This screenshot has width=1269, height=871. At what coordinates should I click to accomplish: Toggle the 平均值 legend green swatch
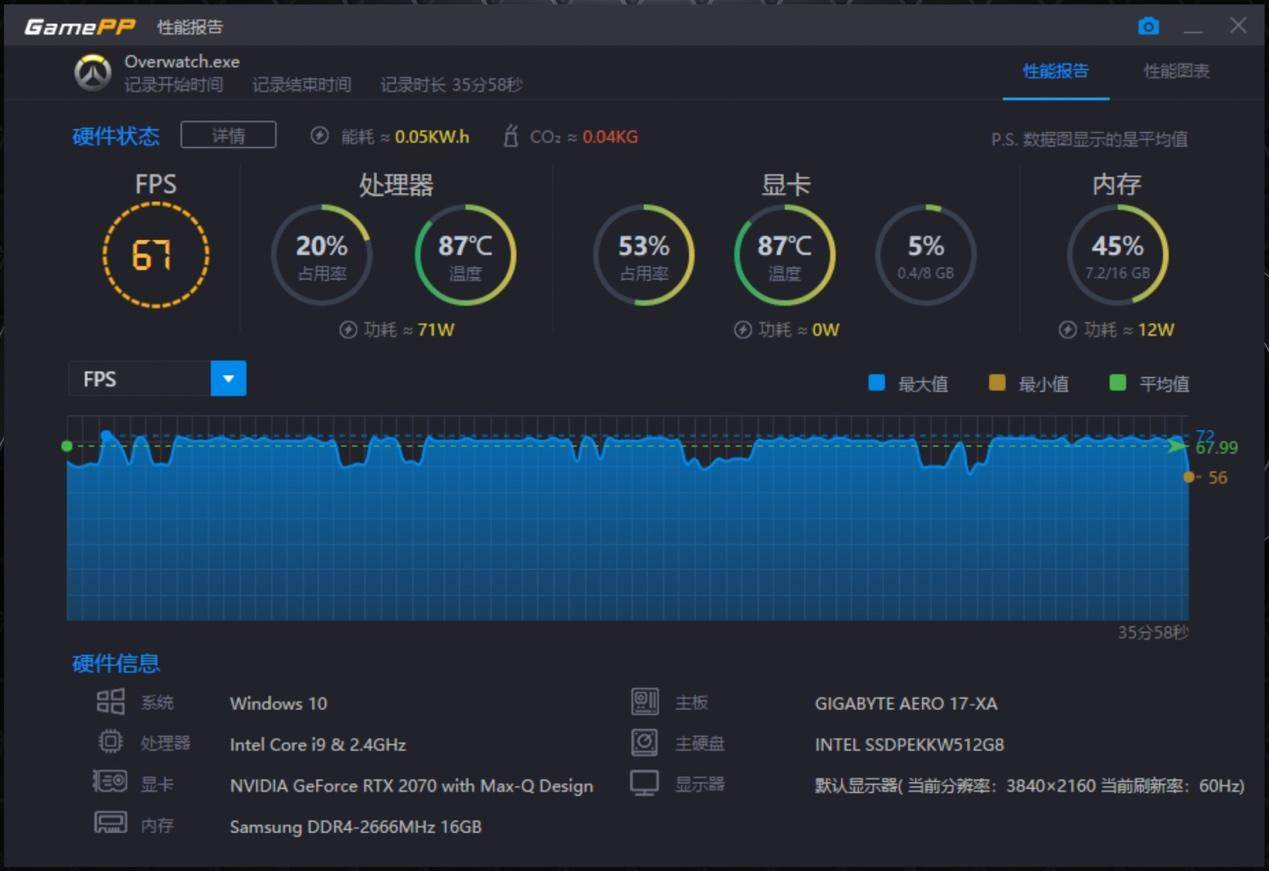point(1118,382)
